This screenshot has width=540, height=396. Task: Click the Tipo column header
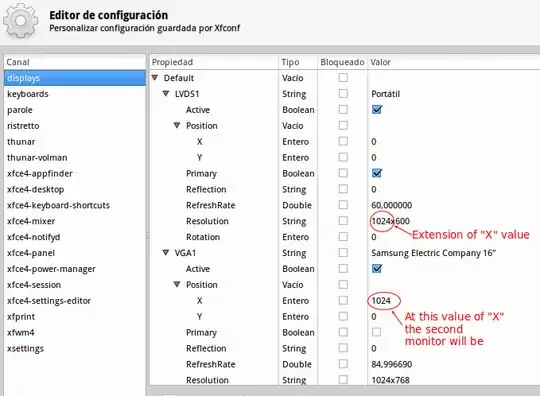click(298, 62)
